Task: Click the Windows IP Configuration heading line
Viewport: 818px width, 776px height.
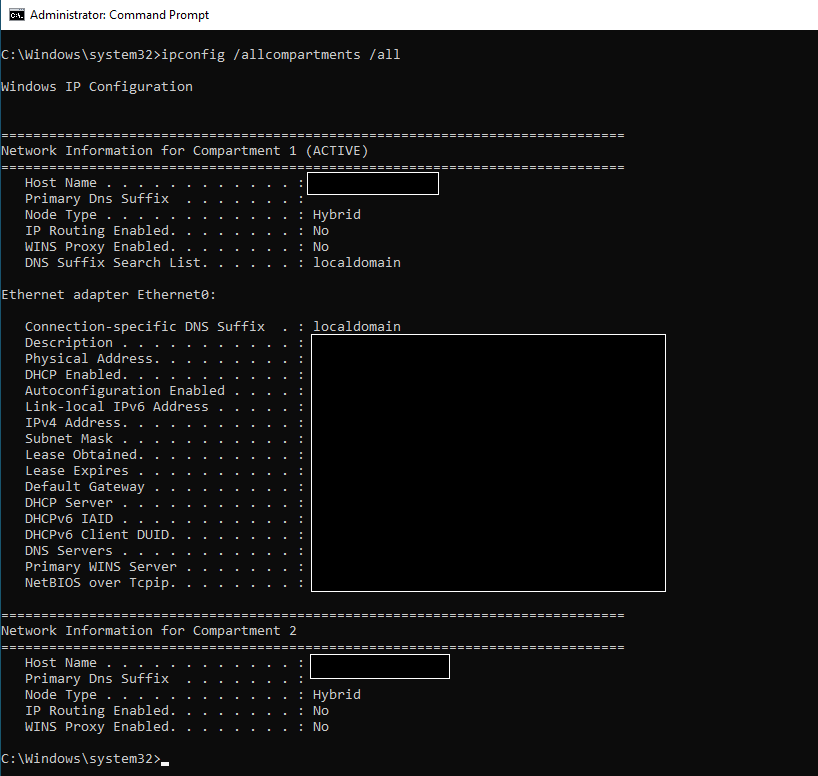Action: pyautogui.click(x=97, y=87)
